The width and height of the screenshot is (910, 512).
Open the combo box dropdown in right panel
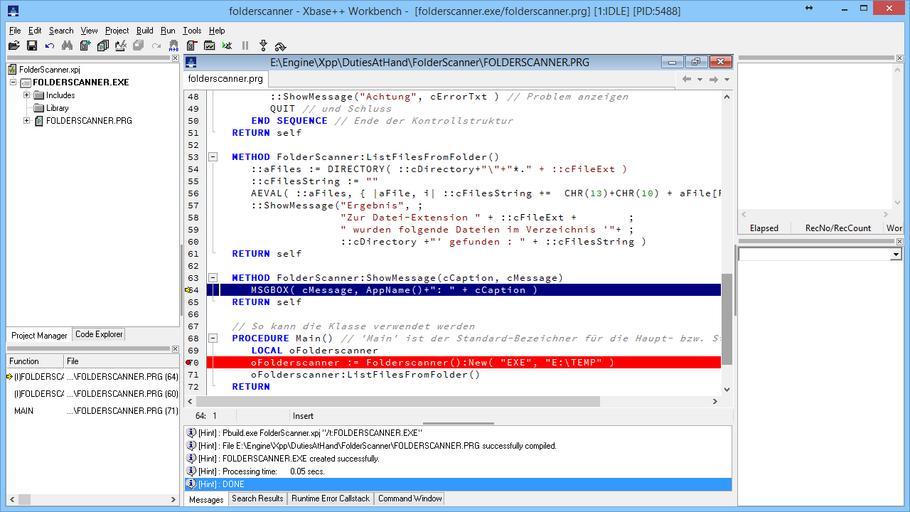895,254
